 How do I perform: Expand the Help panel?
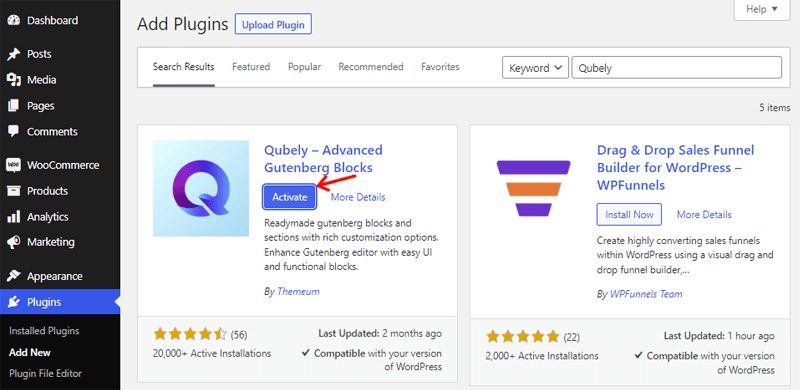click(x=762, y=10)
